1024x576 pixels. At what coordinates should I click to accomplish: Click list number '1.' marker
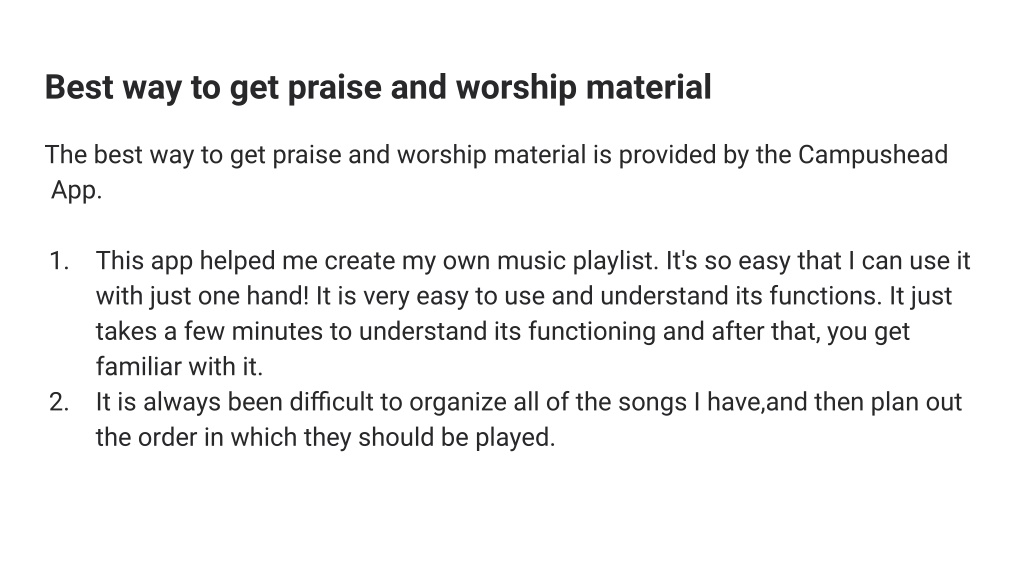coord(59,261)
